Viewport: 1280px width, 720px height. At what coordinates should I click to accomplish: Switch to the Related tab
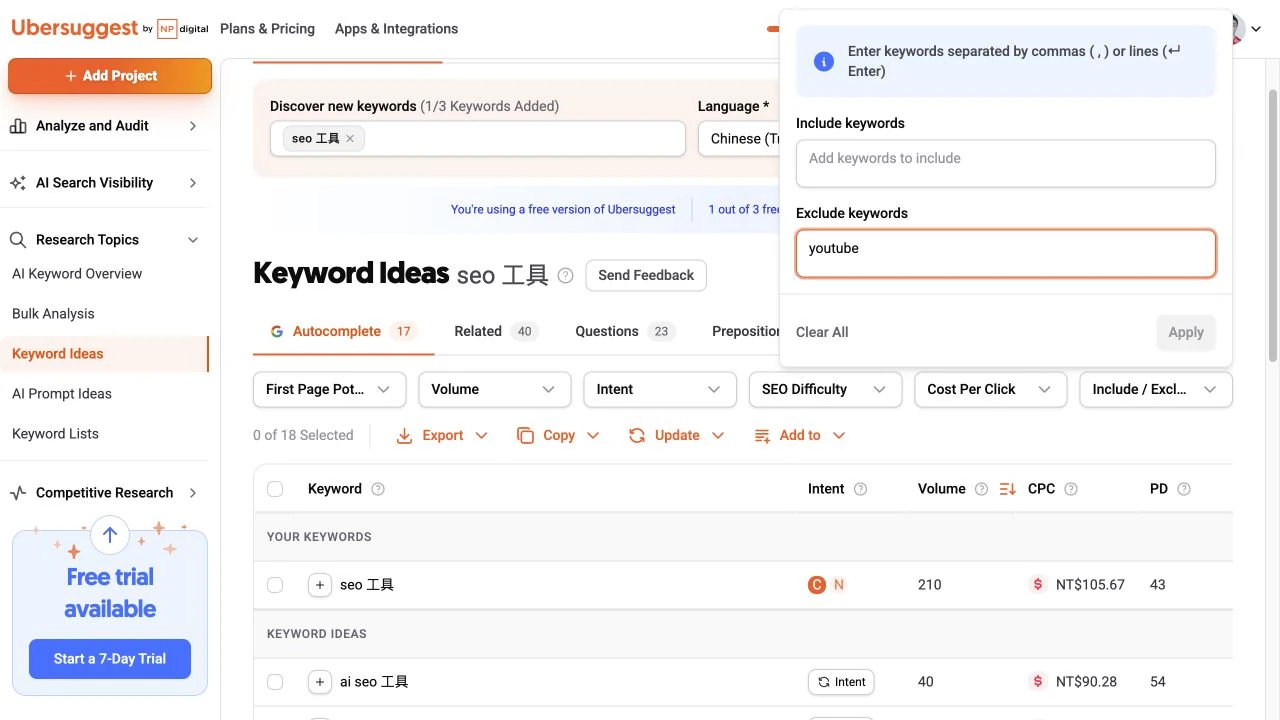click(496, 331)
